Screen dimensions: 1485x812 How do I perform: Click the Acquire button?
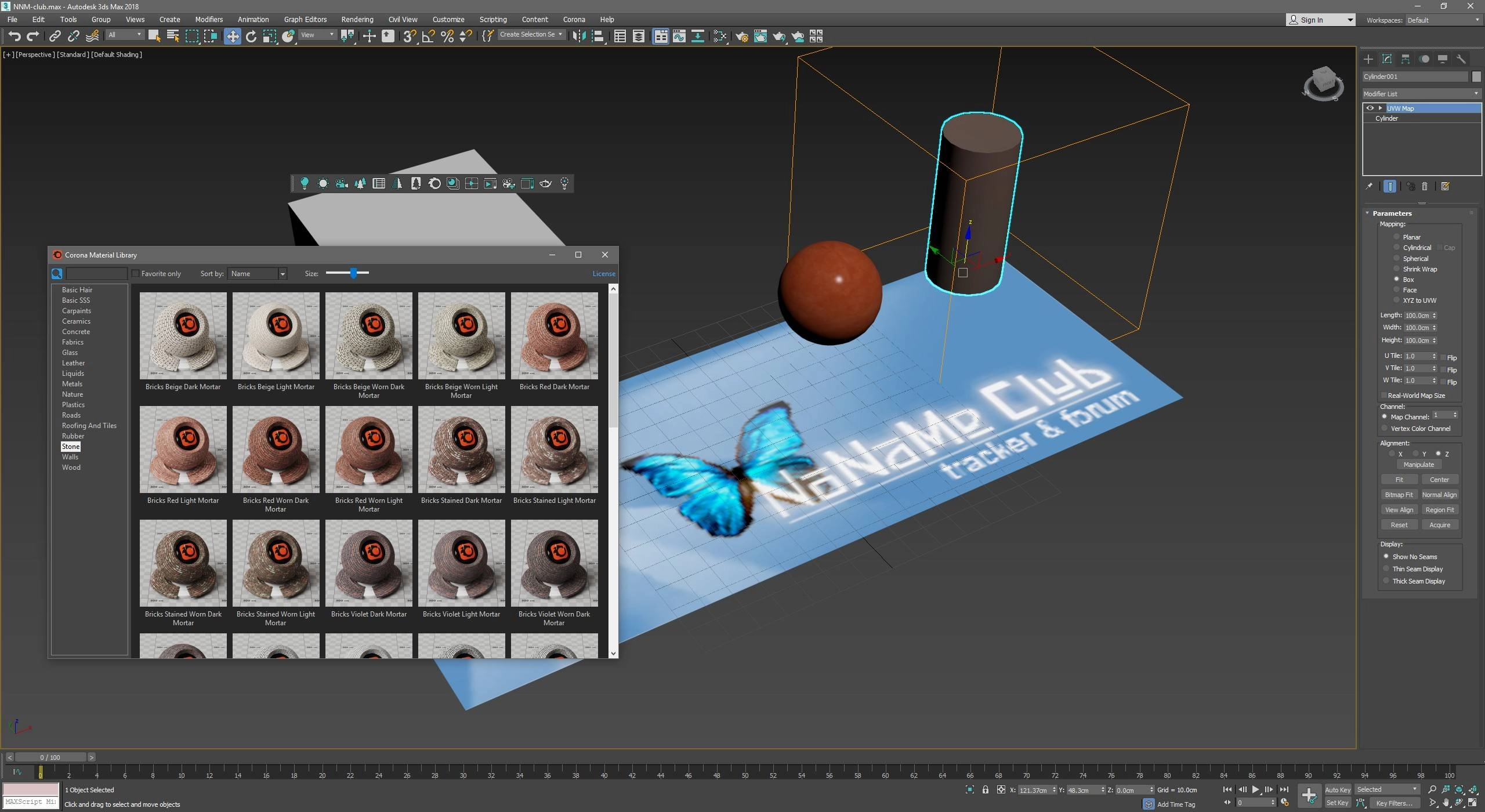tap(1439, 525)
